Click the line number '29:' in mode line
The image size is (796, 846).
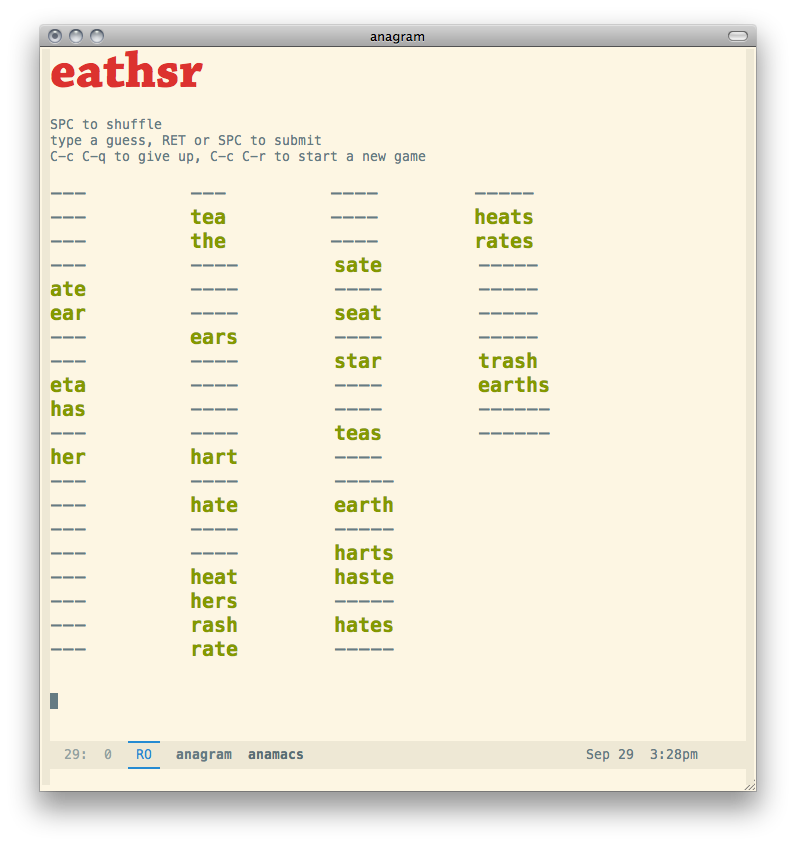click(x=75, y=754)
